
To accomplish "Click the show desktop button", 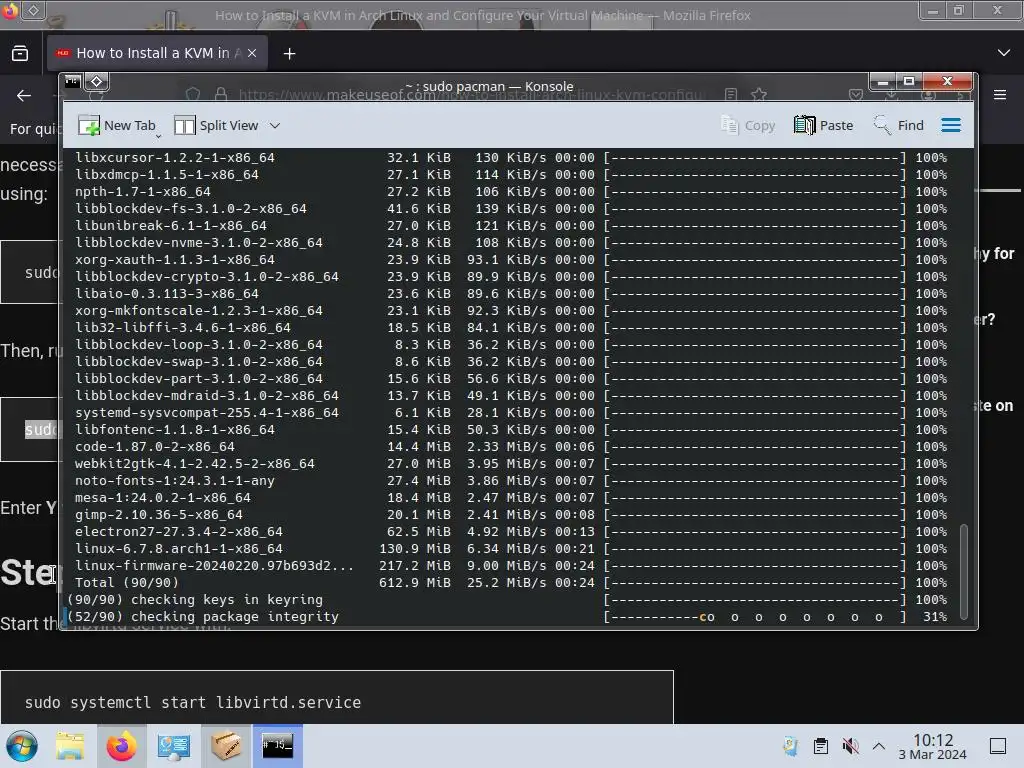I will pyautogui.click(x=998, y=746).
